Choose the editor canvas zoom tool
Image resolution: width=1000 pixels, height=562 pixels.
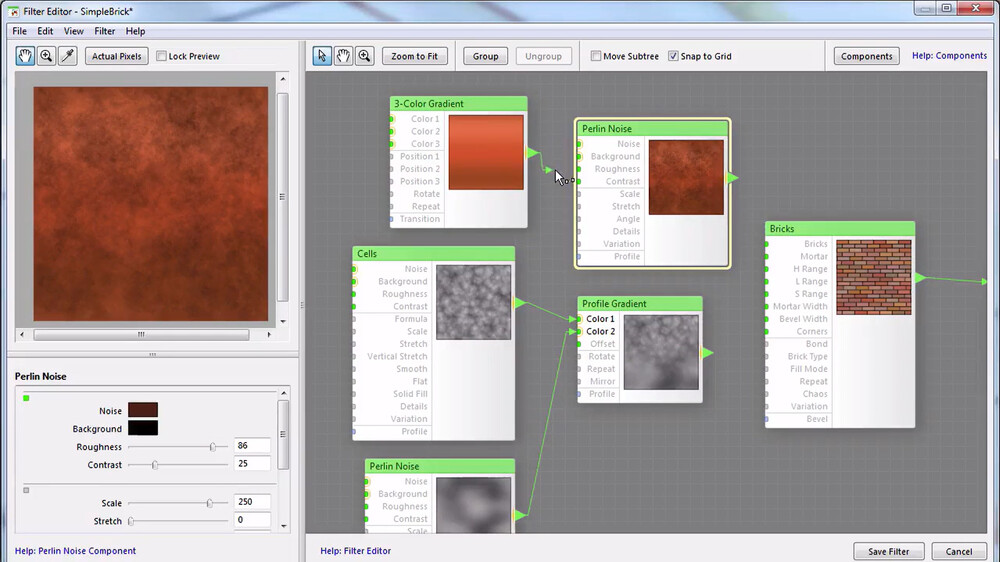coord(364,56)
